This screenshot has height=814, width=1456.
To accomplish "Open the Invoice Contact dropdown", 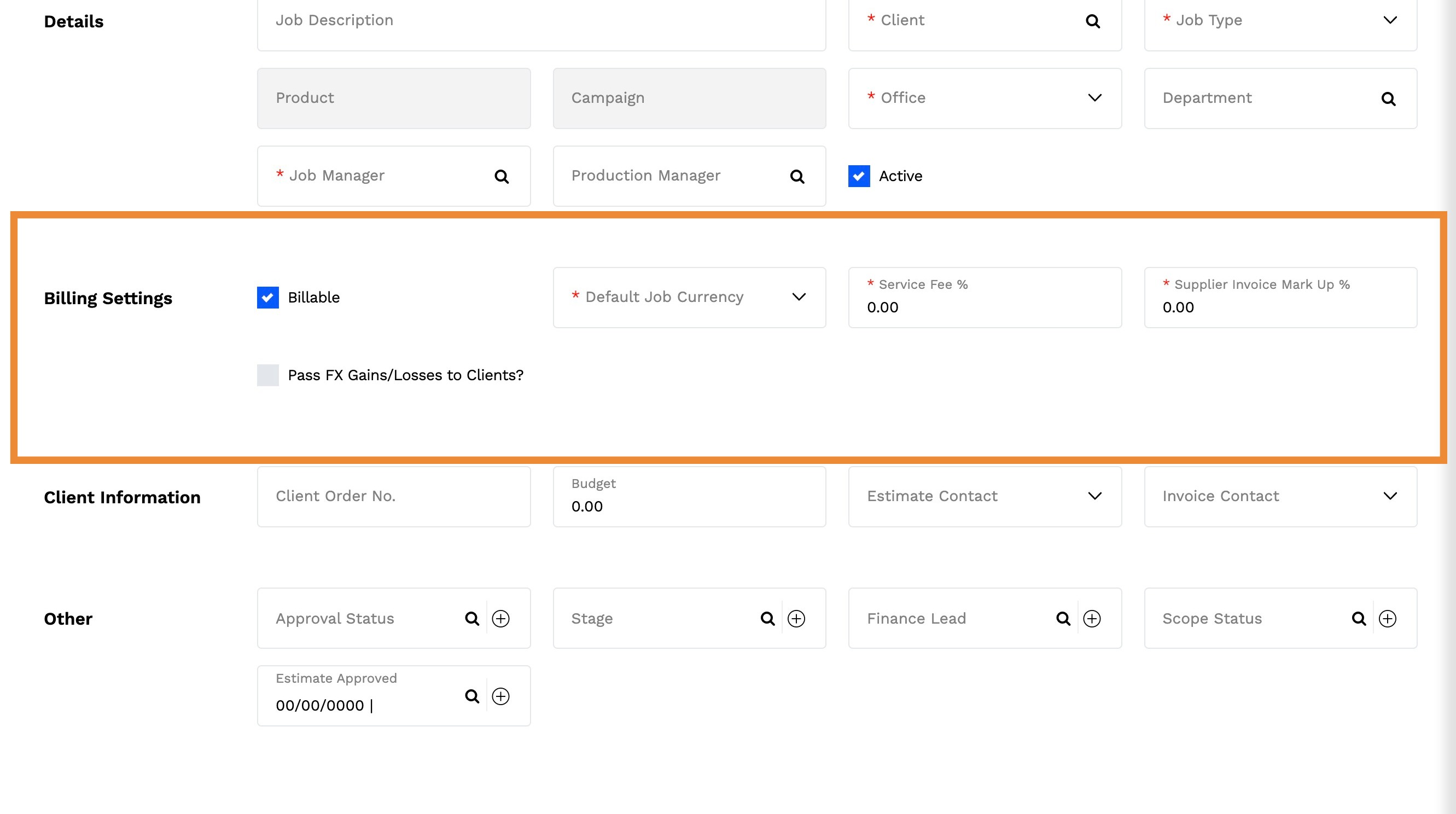I will point(1390,496).
